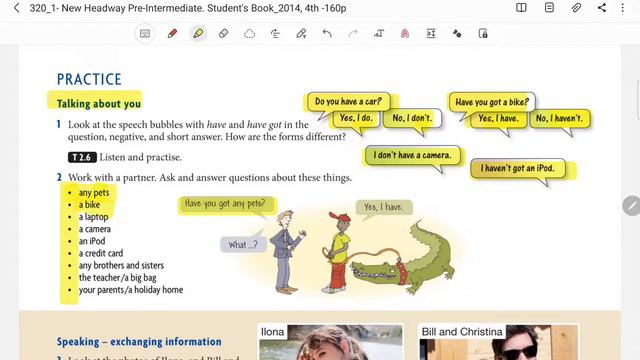Viewport: 640px width, 360px height.
Task: Convert handwriting to text tool
Action: coord(379,33)
